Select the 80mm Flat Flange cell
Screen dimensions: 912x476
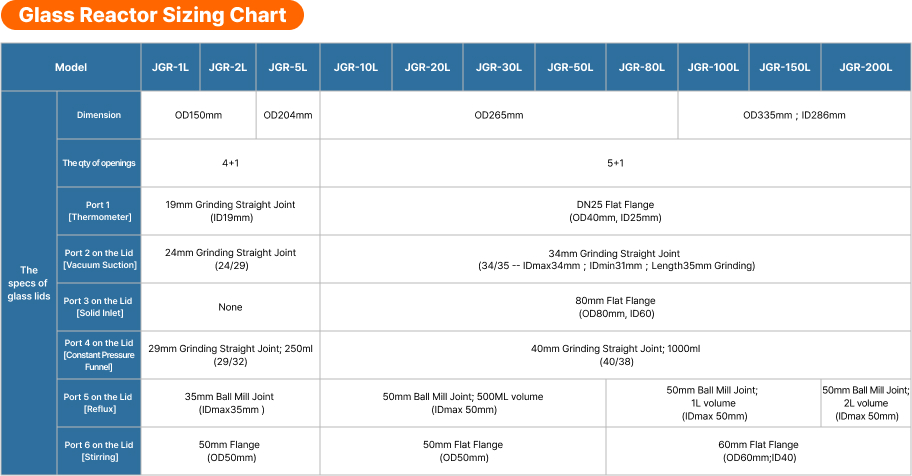(615, 307)
